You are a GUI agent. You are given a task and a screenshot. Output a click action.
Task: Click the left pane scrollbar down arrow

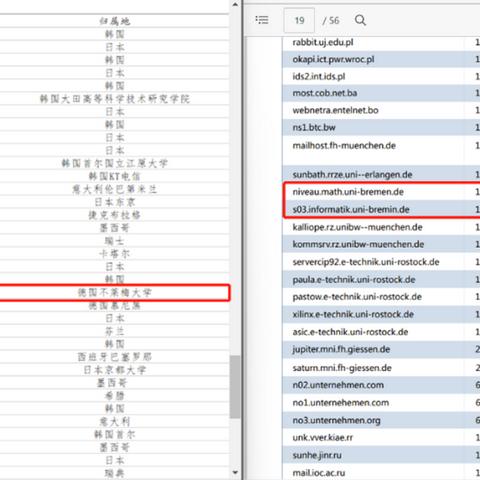[235, 472]
